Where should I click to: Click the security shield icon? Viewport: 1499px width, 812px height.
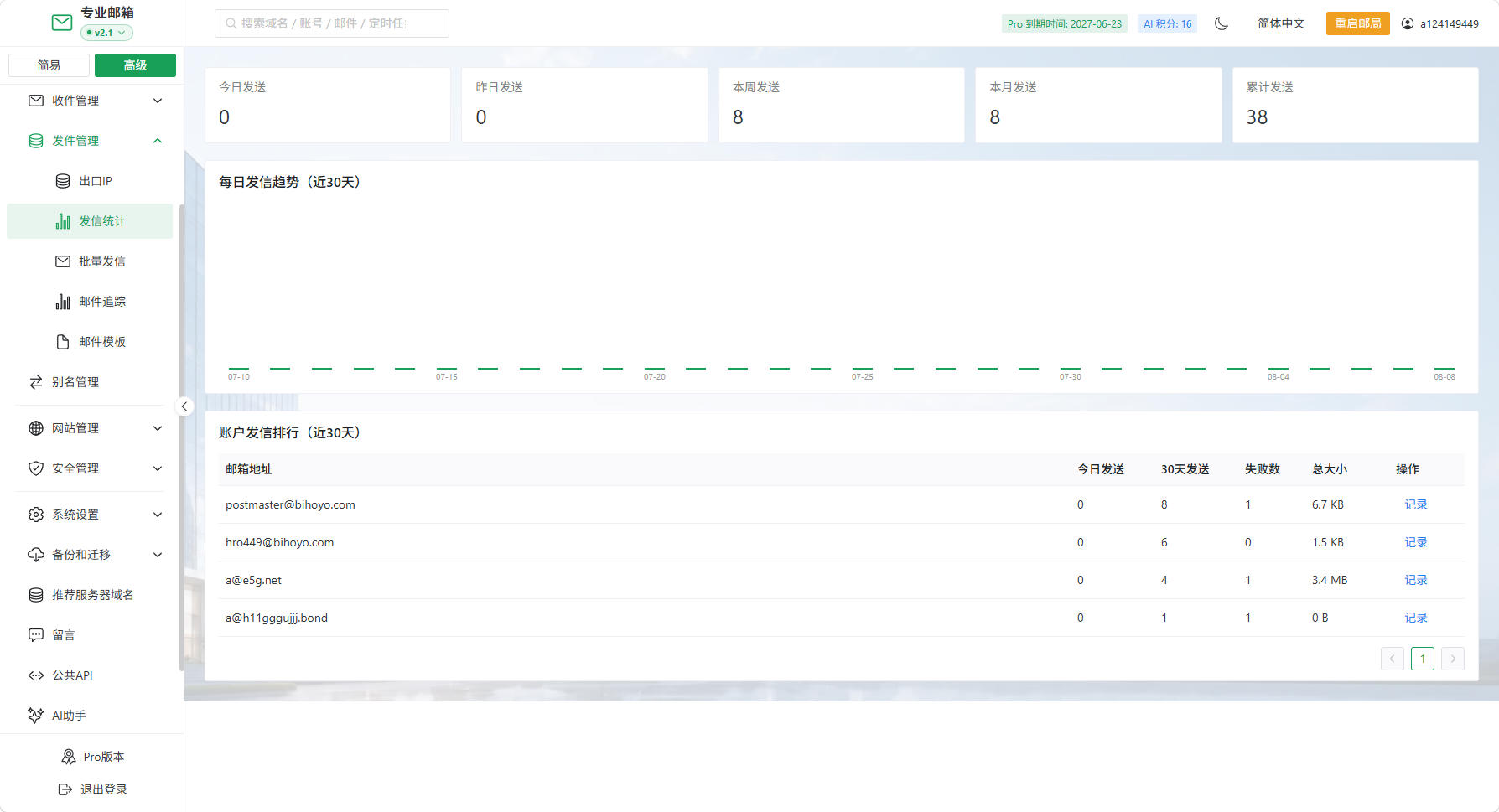coord(36,468)
